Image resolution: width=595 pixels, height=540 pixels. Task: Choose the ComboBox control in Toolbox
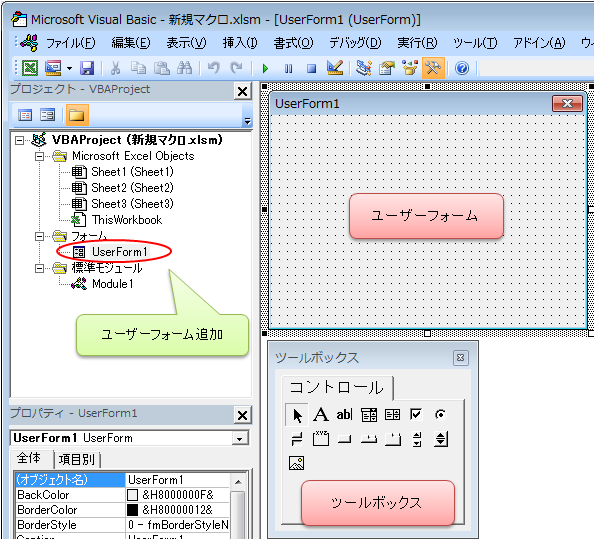(x=369, y=415)
